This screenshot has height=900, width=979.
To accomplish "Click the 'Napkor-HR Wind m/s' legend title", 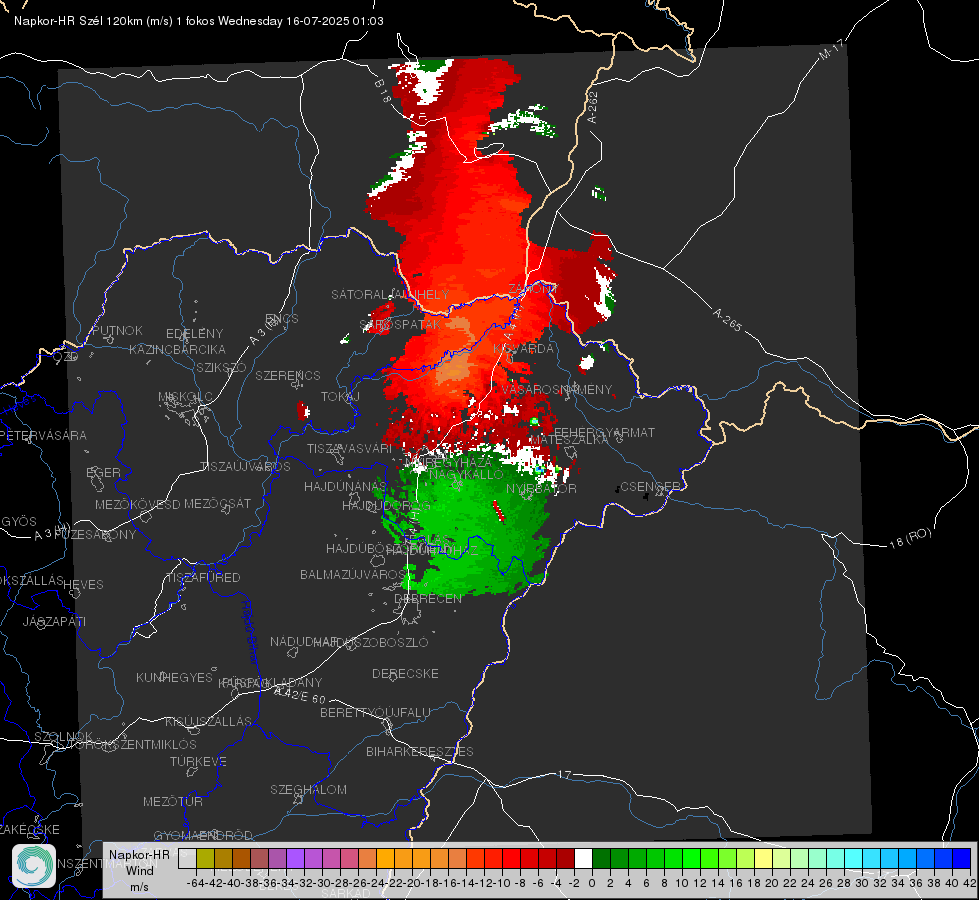I will (139, 870).
